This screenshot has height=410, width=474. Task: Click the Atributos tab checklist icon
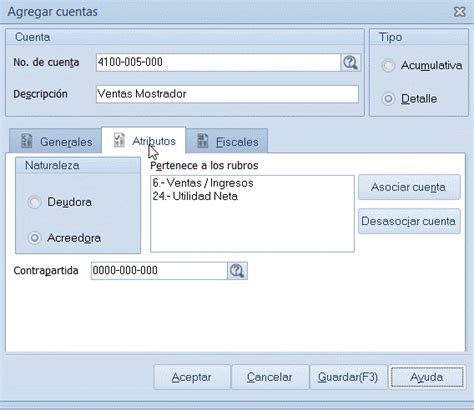119,140
